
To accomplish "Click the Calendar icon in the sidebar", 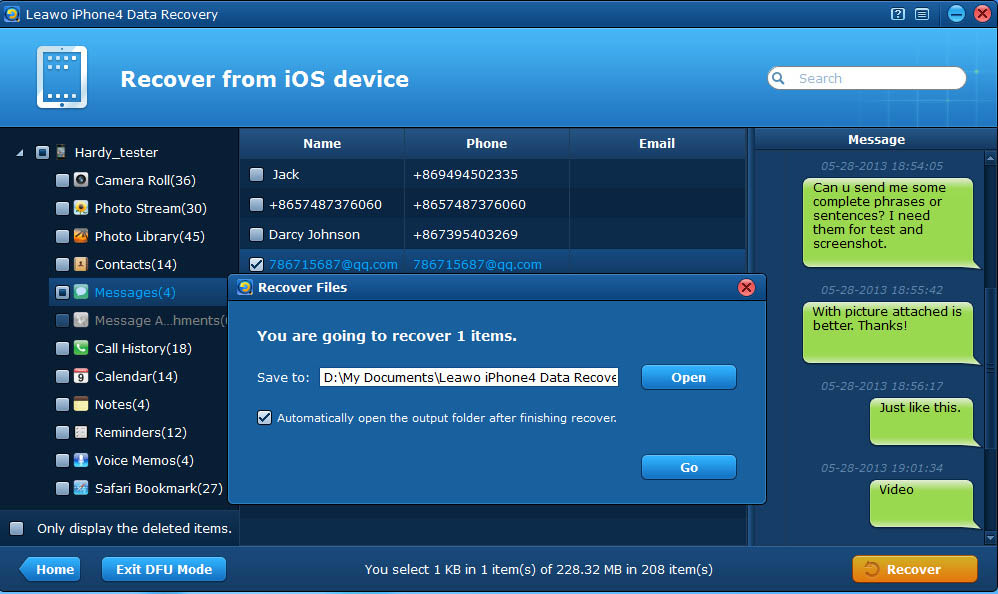I will (x=81, y=376).
